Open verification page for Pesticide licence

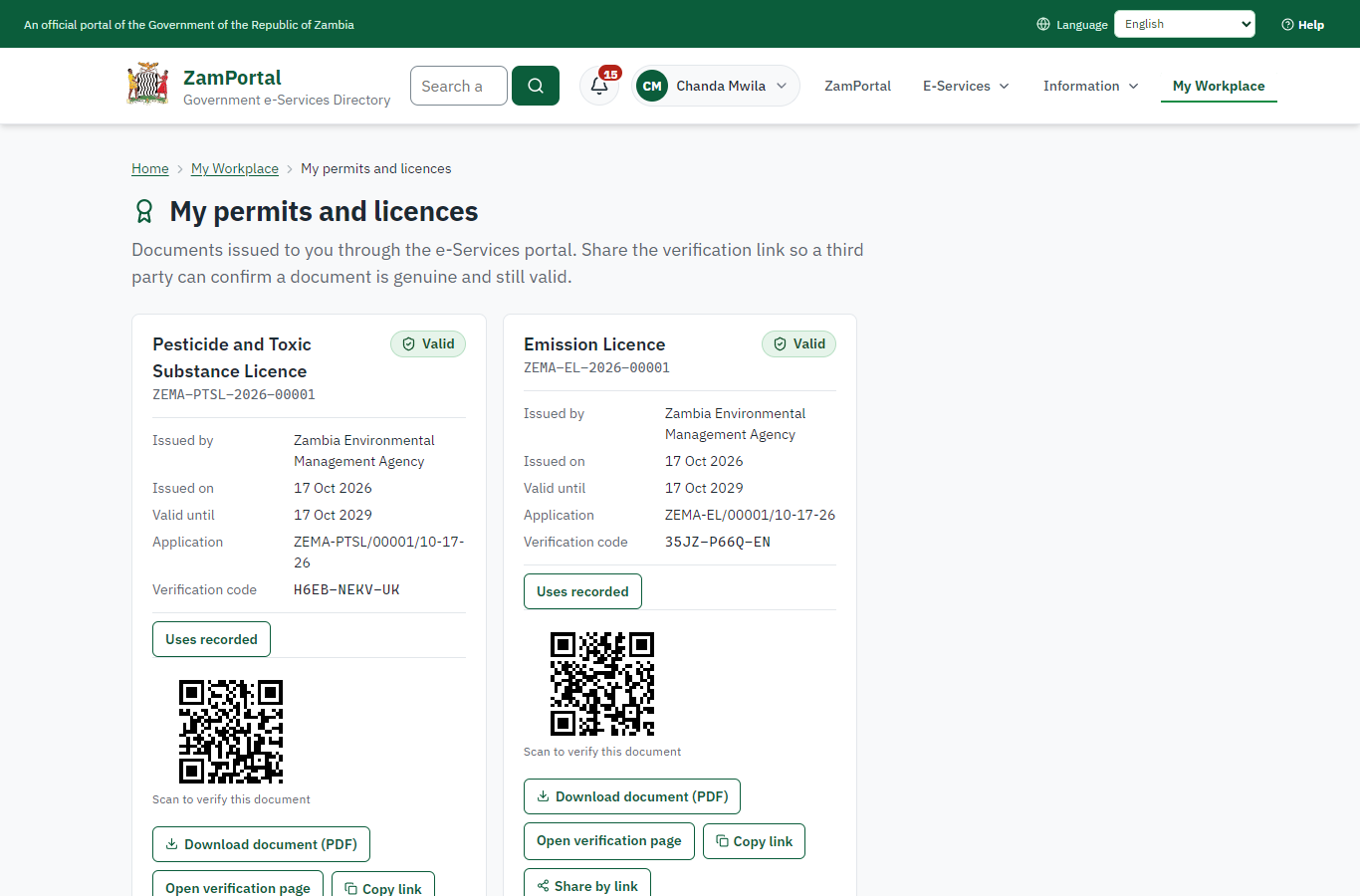238,885
